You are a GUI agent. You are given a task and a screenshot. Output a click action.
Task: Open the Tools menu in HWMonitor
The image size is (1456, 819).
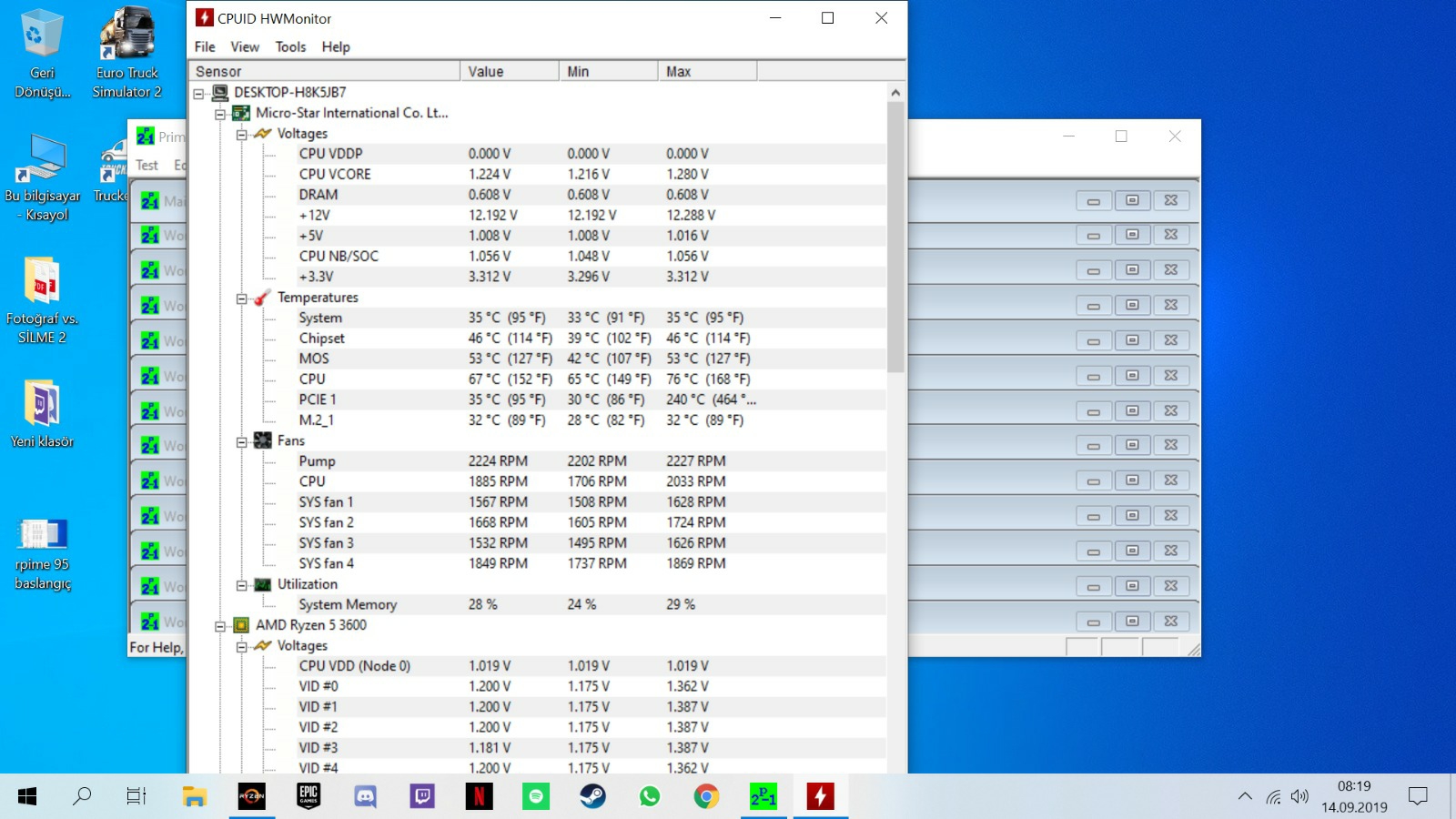(x=290, y=46)
